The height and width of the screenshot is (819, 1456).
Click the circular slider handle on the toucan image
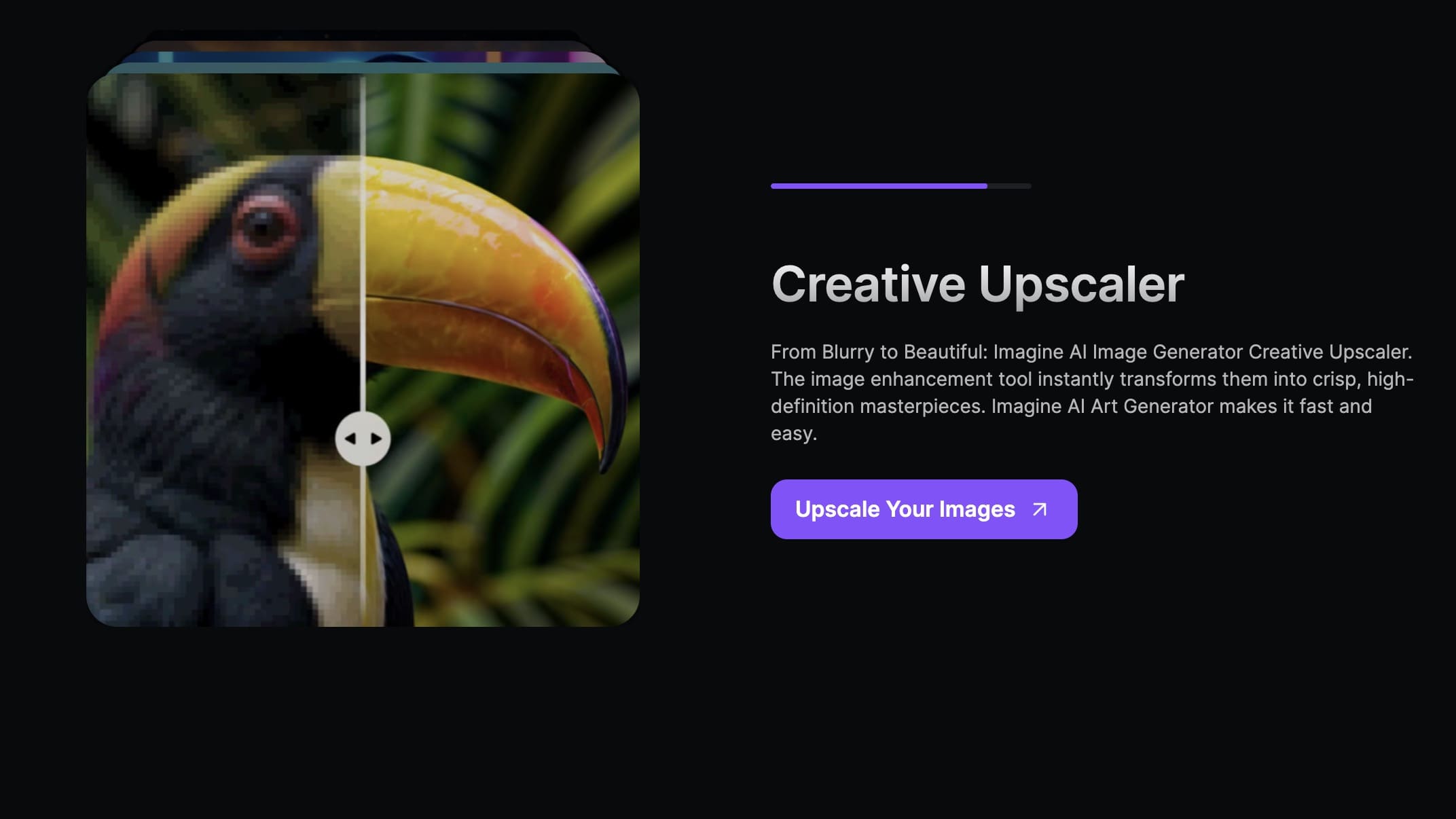pyautogui.click(x=364, y=438)
